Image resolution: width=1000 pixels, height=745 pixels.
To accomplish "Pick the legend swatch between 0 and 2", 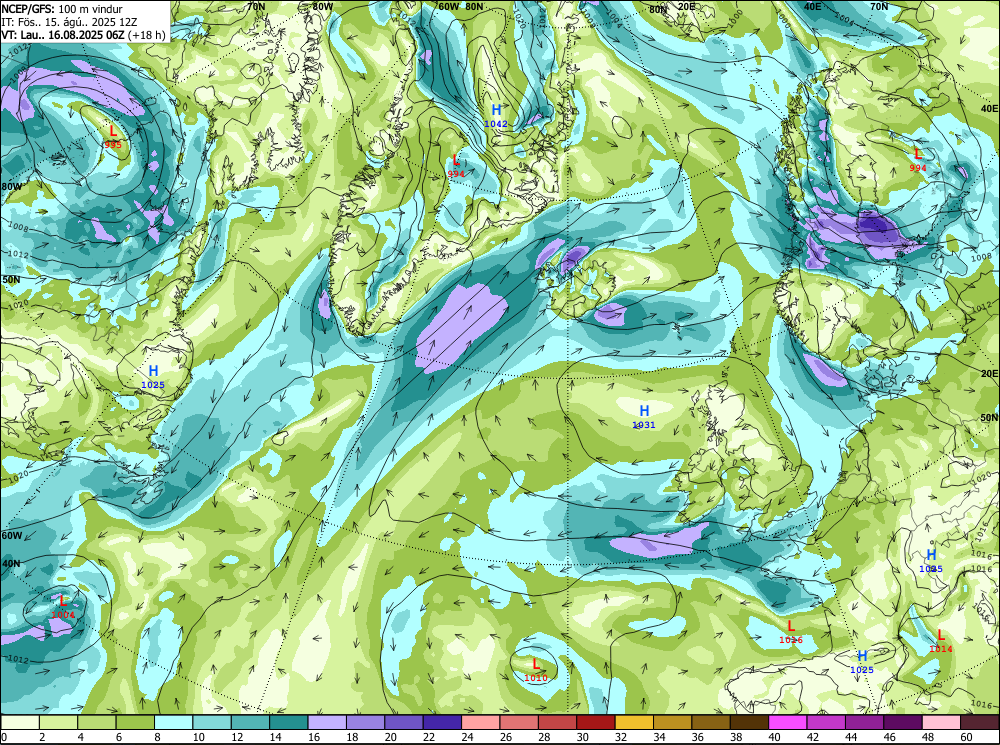I will point(20,722).
